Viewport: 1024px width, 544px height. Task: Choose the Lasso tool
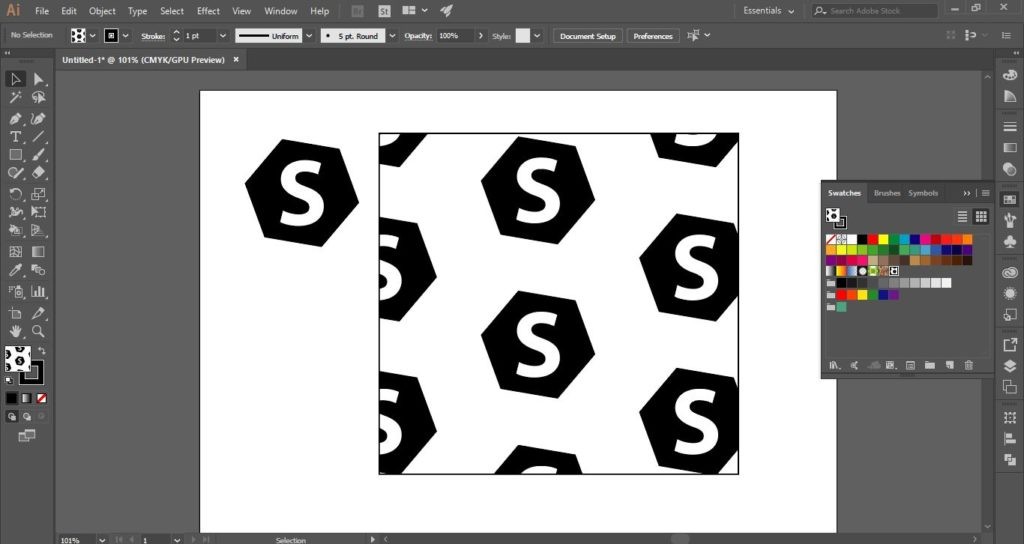[x=39, y=97]
